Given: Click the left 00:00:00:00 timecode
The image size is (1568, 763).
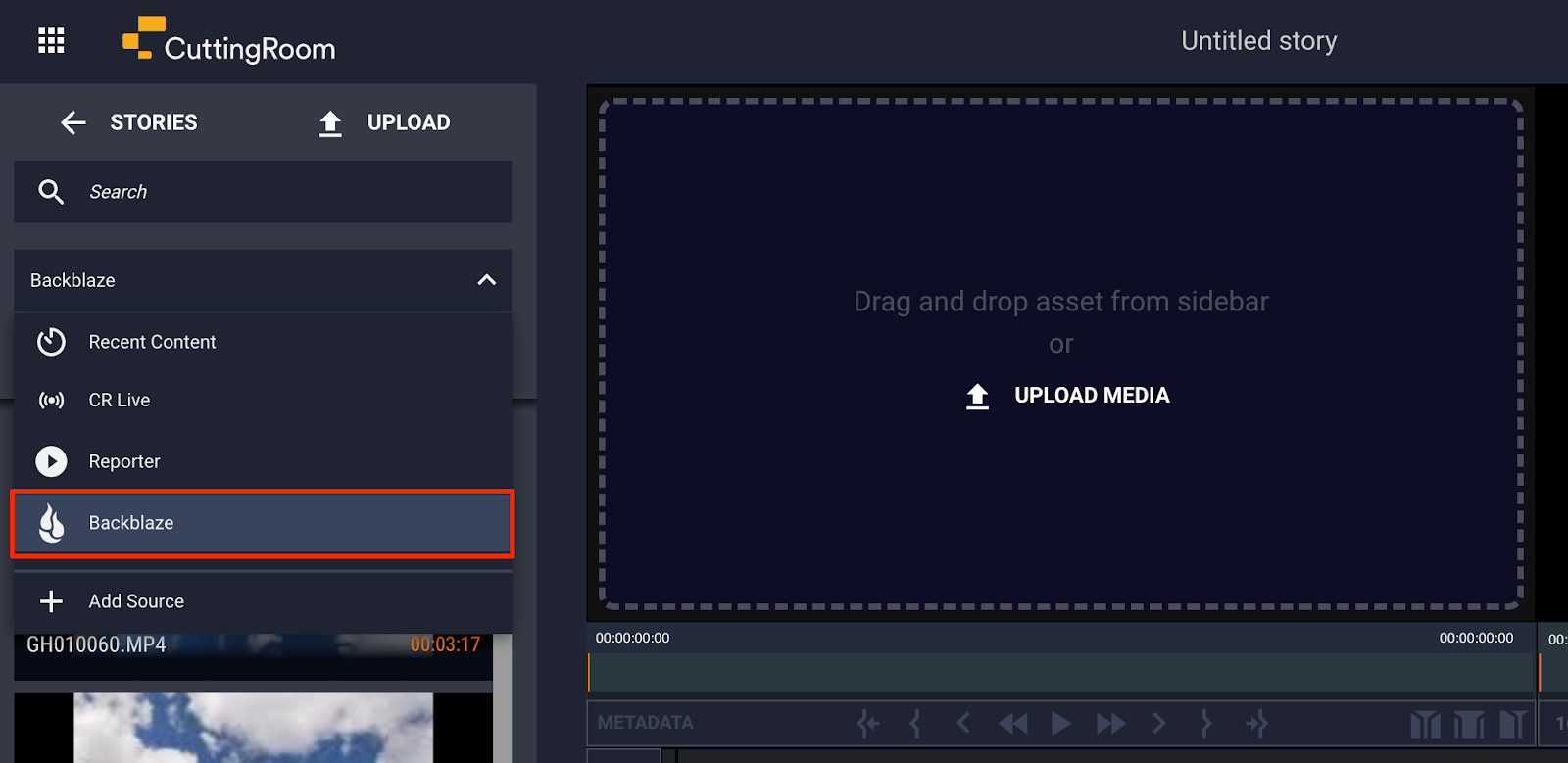Looking at the screenshot, I should pyautogui.click(x=632, y=638).
